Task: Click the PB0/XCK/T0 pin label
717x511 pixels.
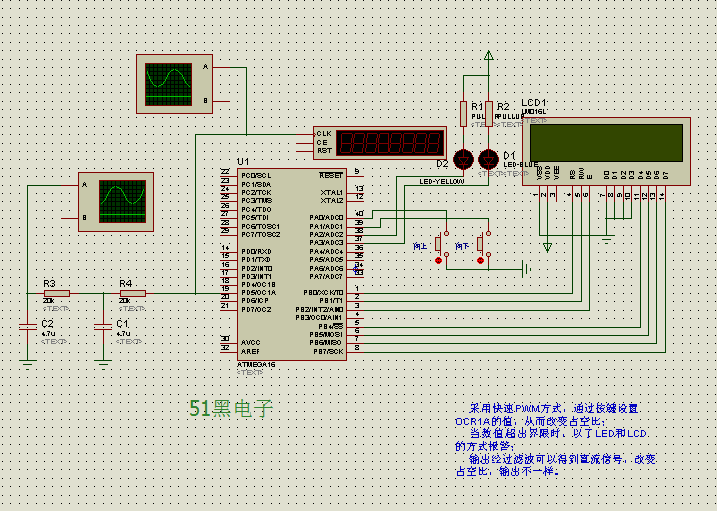Action: (x=323, y=293)
